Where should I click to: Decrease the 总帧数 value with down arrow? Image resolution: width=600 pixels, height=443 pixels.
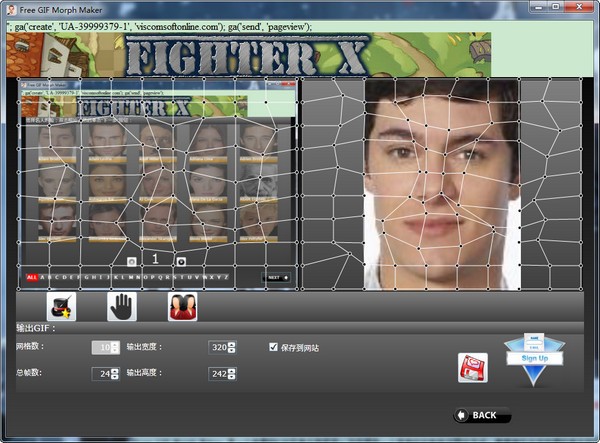click(115, 377)
